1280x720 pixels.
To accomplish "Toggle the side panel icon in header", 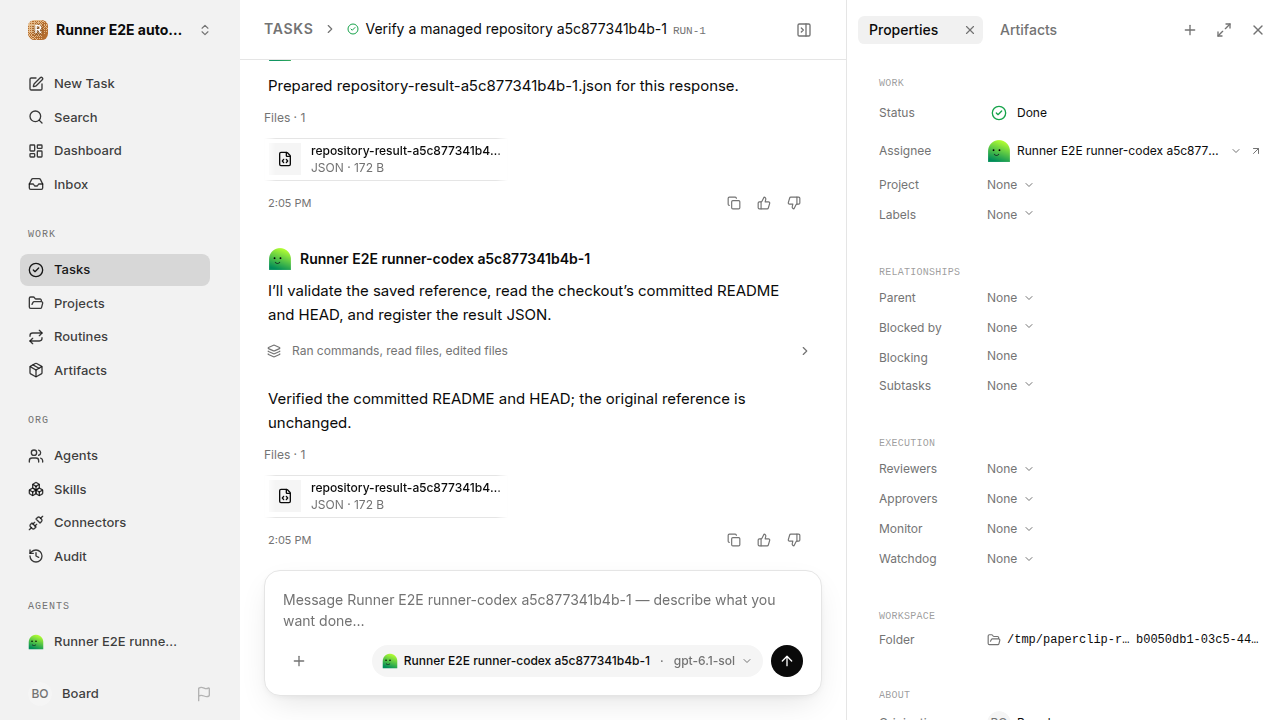I will [804, 30].
